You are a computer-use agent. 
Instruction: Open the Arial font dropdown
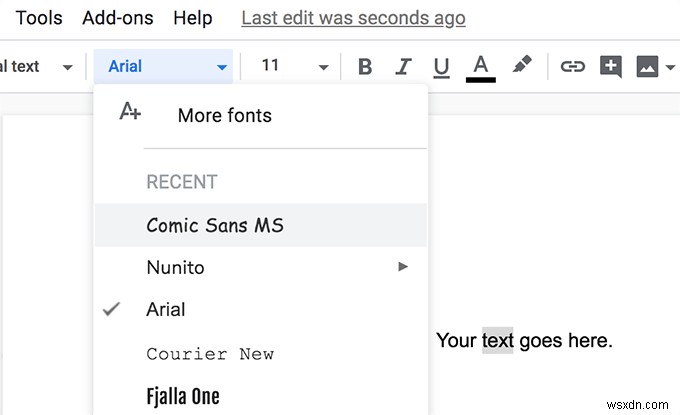[165, 67]
